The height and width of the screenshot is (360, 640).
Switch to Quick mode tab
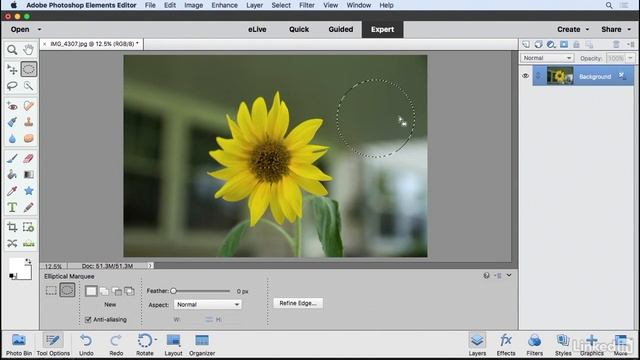pos(299,29)
